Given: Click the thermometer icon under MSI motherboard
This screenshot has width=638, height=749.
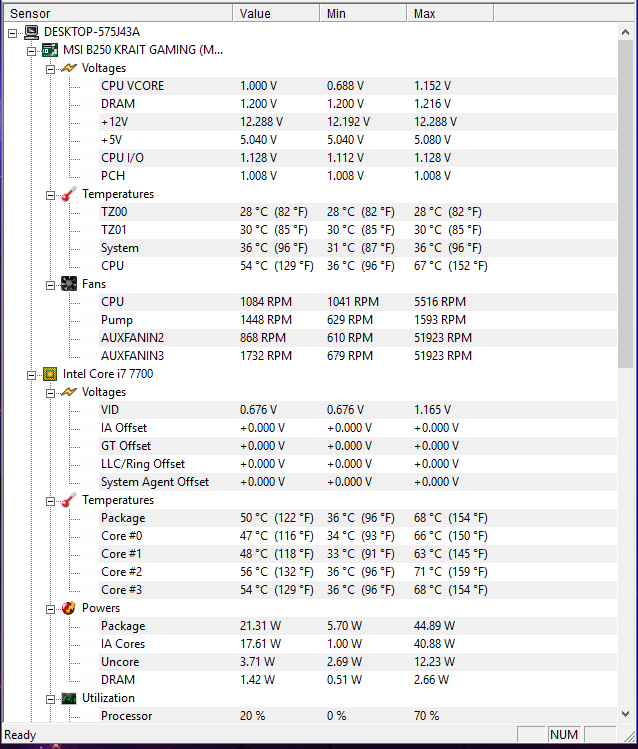Looking at the screenshot, I should (x=69, y=194).
